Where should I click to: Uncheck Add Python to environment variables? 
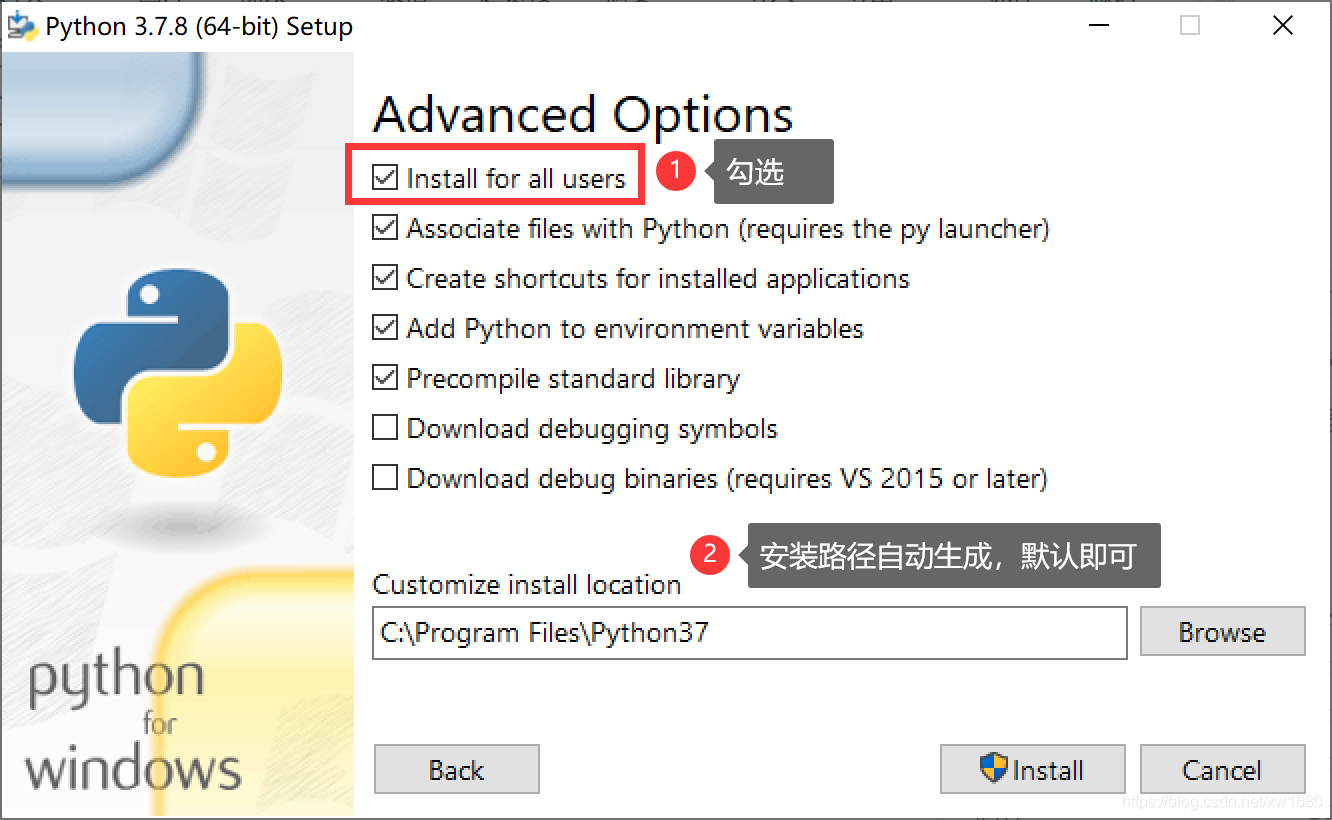tap(385, 329)
